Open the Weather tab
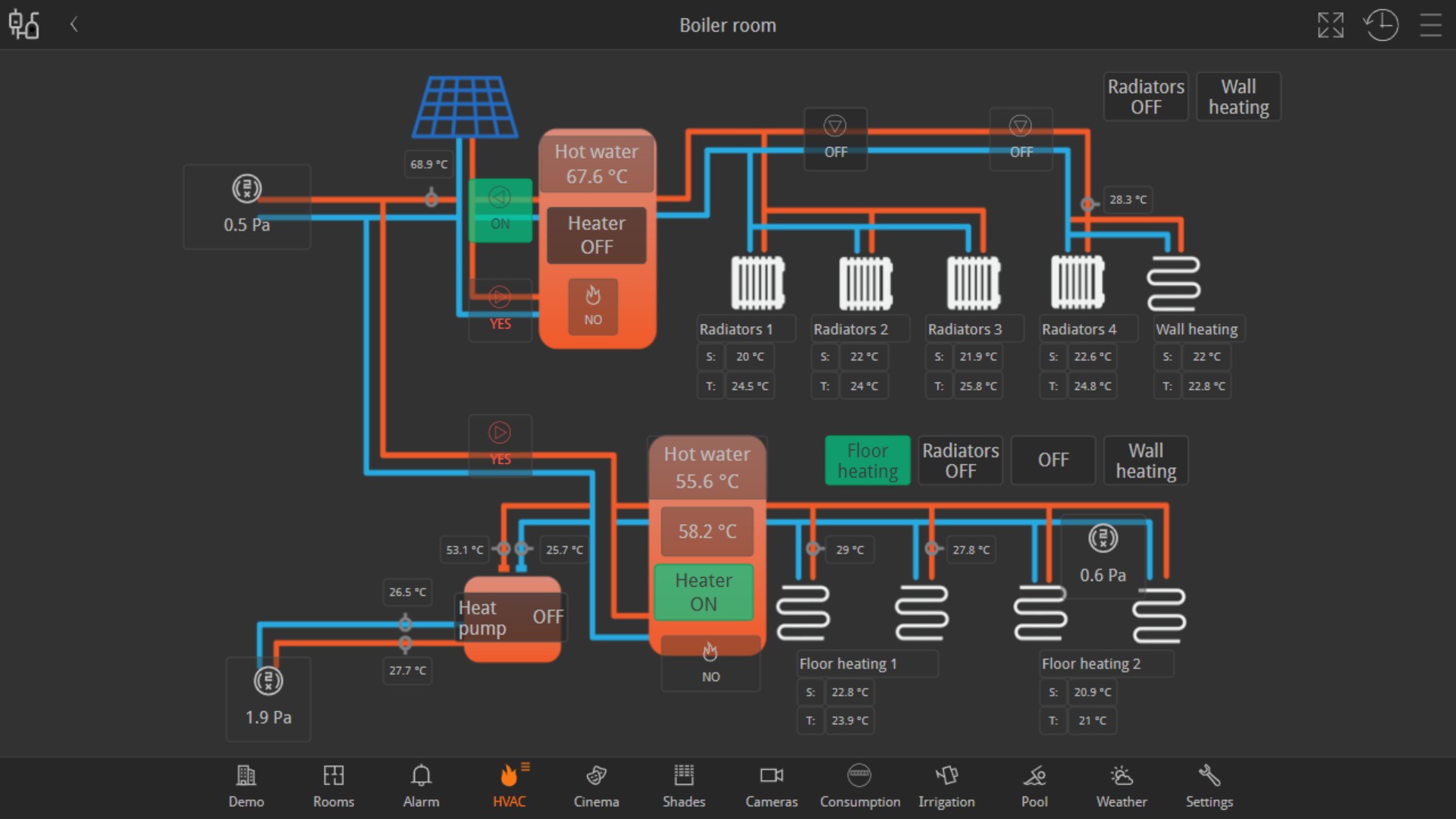Screen dimensions: 1456x819 (x=1122, y=786)
